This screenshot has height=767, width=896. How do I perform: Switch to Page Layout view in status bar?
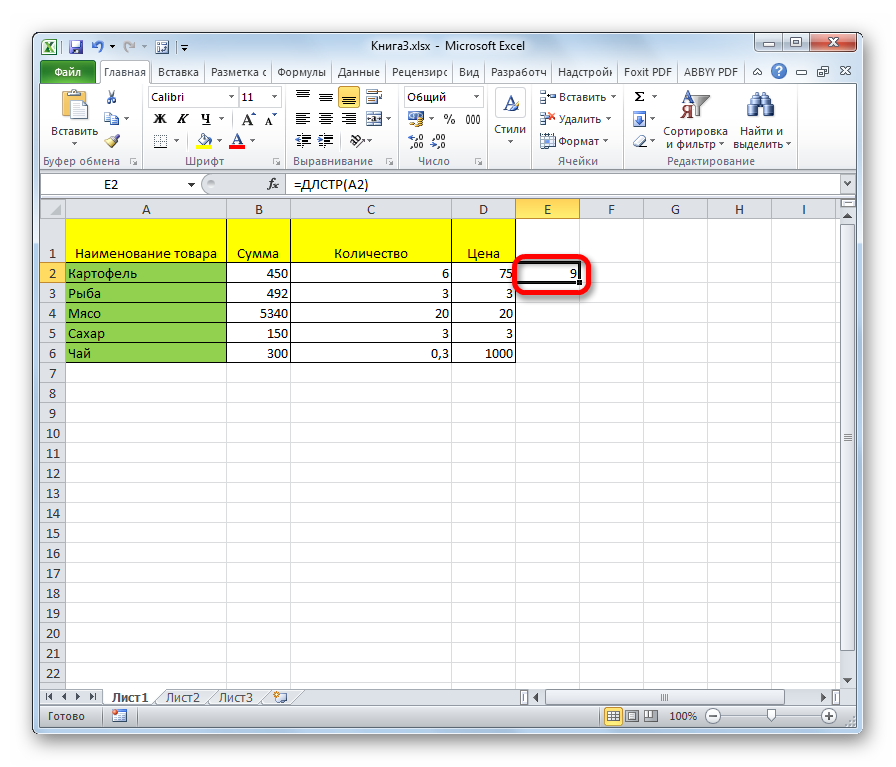[x=629, y=716]
